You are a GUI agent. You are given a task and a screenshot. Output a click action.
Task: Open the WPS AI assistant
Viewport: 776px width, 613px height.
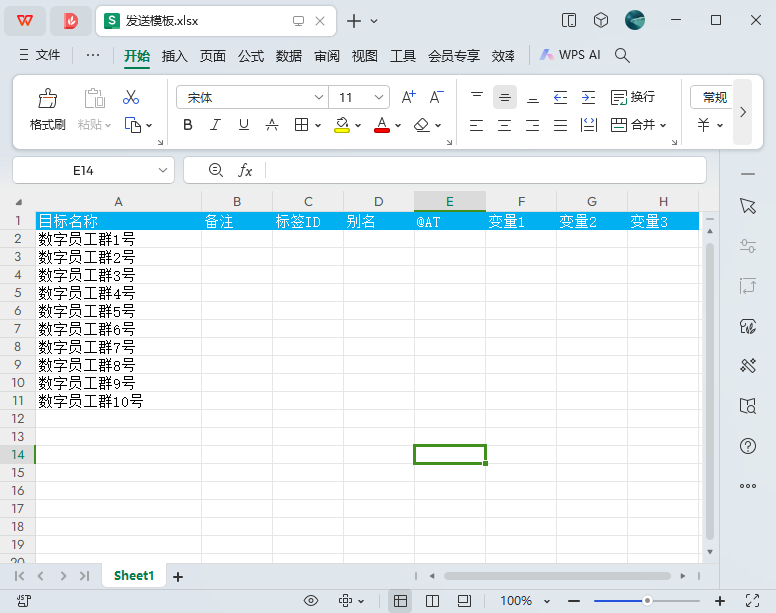pyautogui.click(x=570, y=55)
